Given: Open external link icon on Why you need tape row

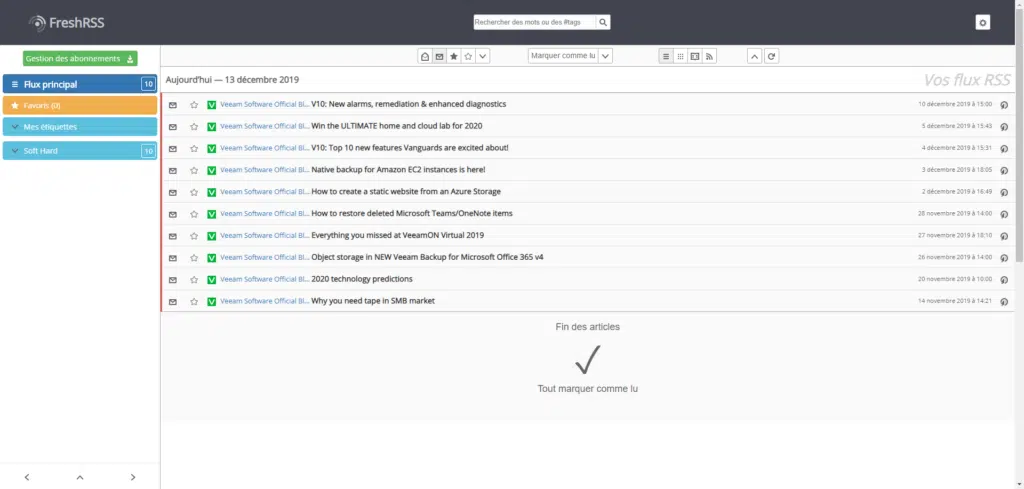Looking at the screenshot, I should tap(1004, 302).
